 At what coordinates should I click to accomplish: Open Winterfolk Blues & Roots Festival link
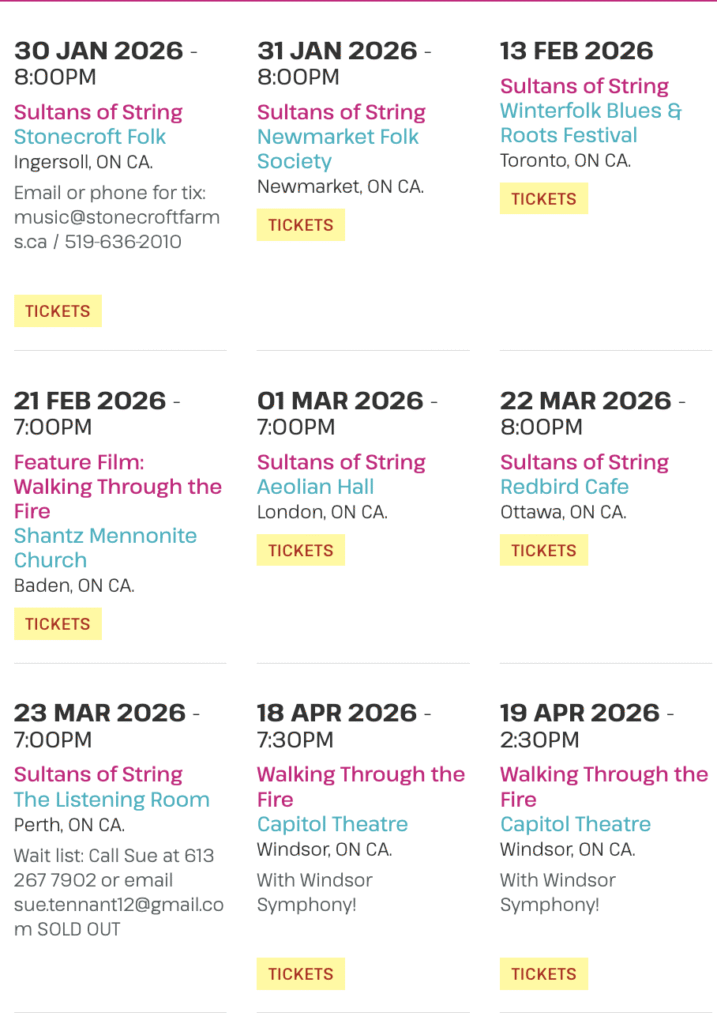(x=590, y=123)
